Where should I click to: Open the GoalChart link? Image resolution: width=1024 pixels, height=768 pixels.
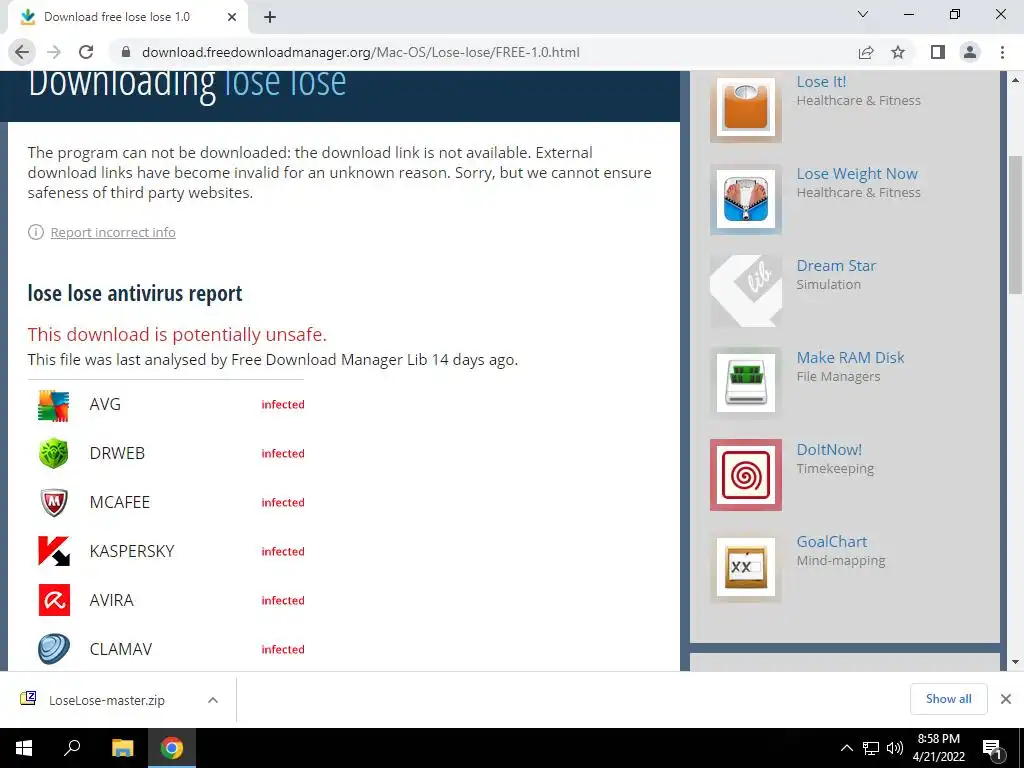pos(831,542)
